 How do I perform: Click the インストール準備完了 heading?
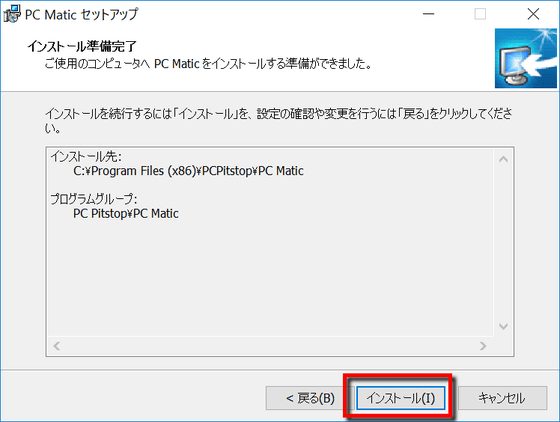point(82,46)
